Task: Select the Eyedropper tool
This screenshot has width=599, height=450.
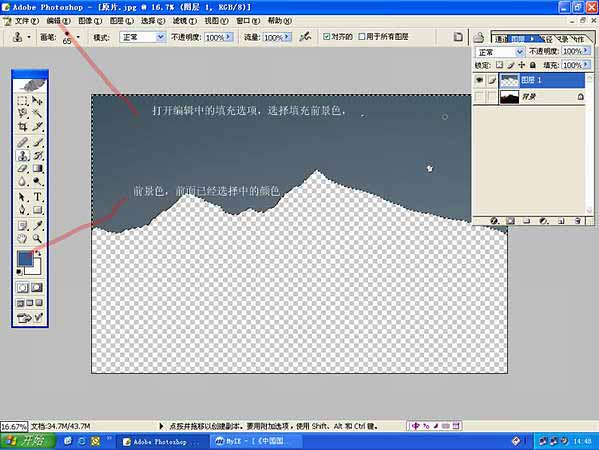Action: pyautogui.click(x=37, y=225)
